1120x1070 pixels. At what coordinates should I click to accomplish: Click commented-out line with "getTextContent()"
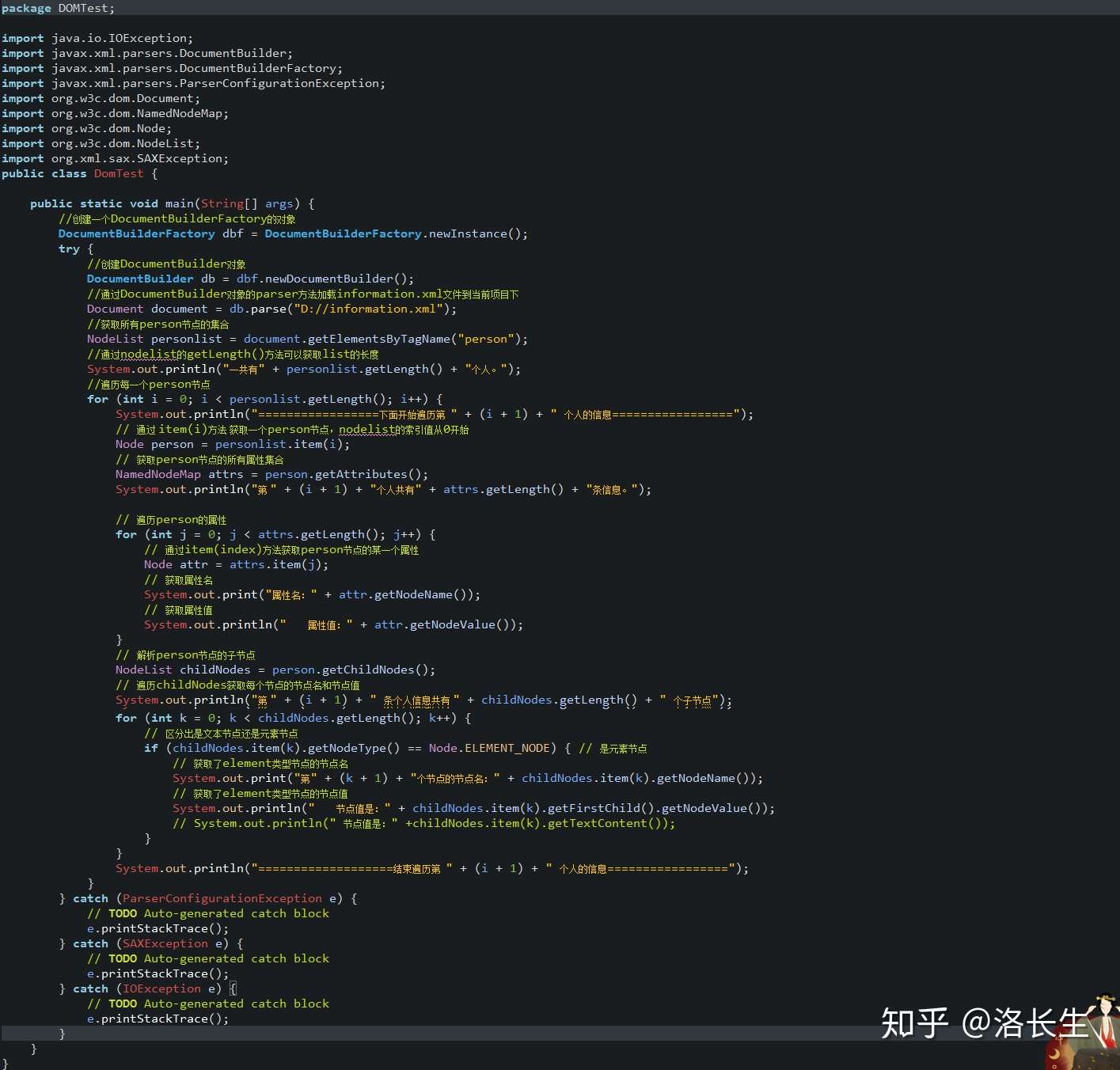click(424, 823)
